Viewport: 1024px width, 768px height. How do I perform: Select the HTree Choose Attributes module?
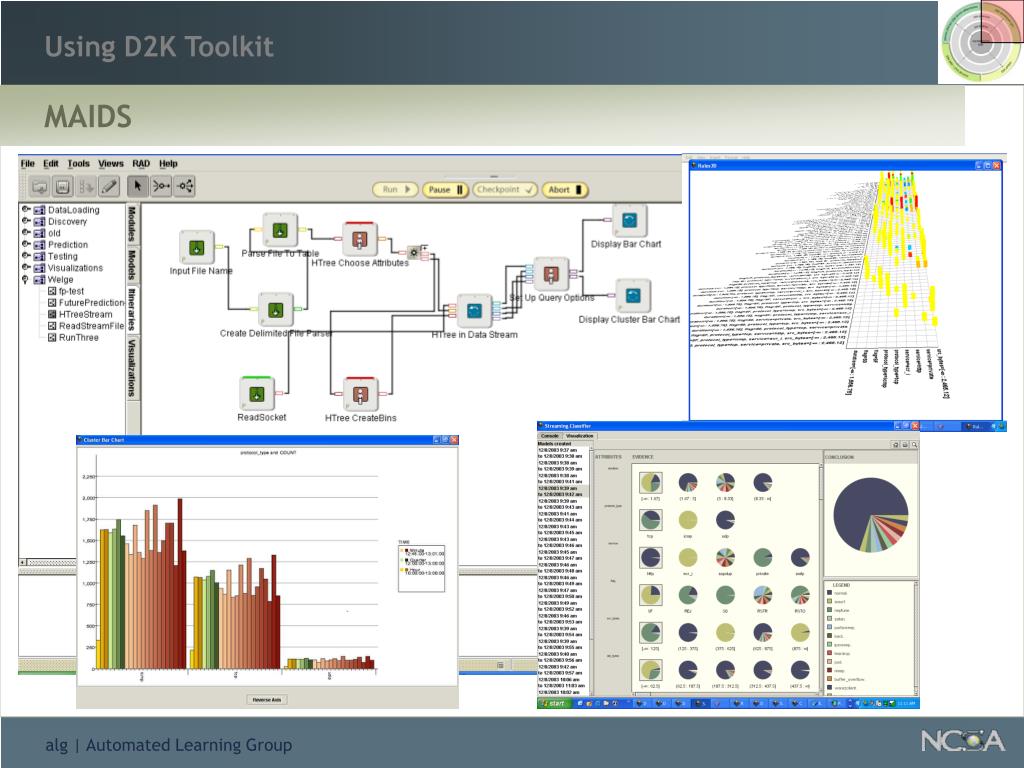pyautogui.click(x=360, y=239)
